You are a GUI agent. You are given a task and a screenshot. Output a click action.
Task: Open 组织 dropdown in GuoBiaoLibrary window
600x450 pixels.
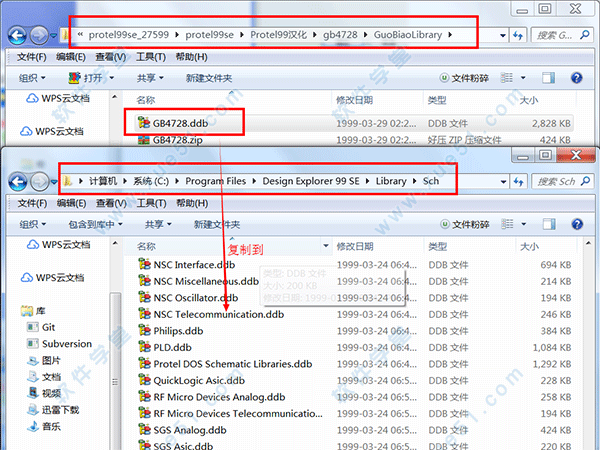[32, 78]
